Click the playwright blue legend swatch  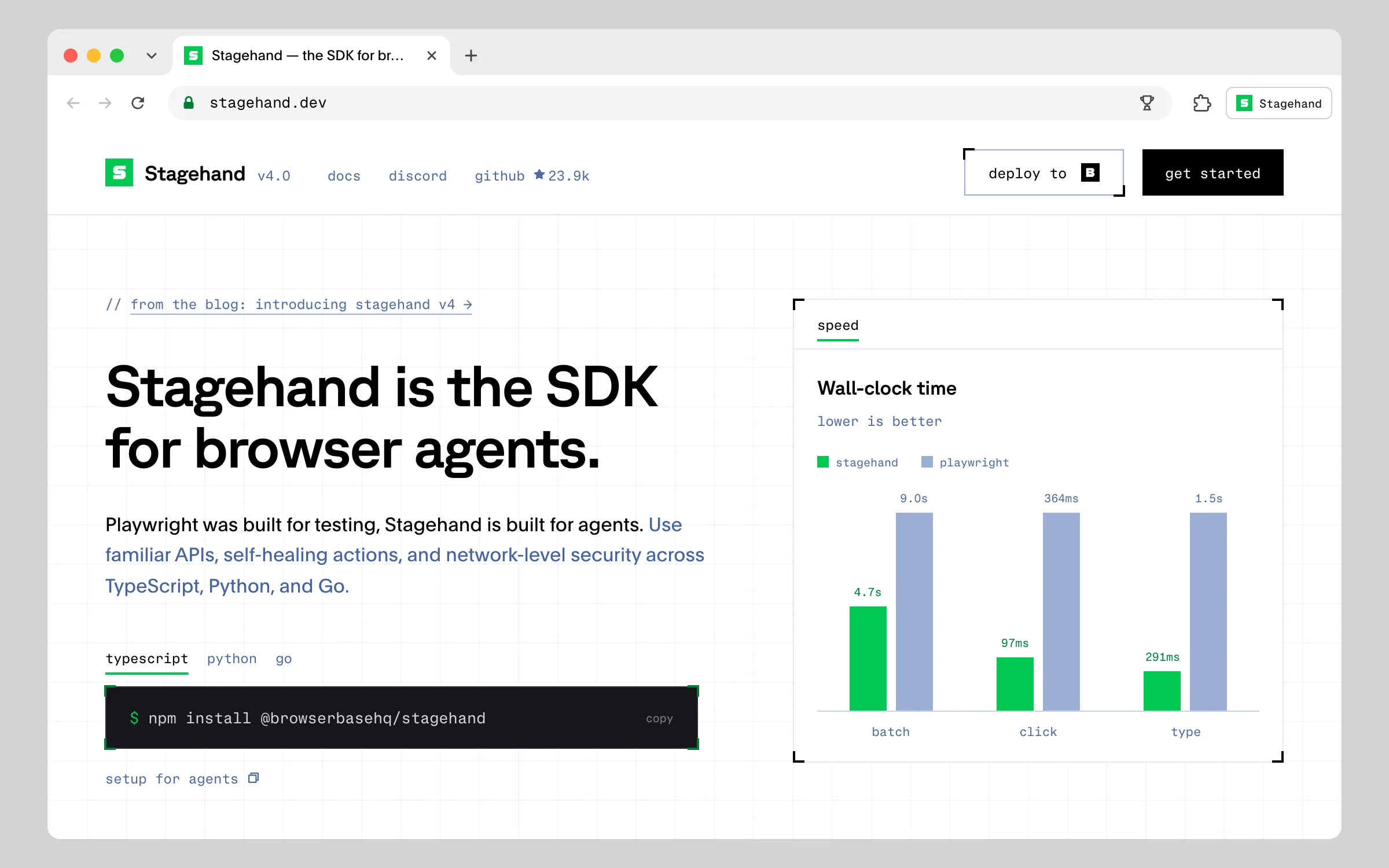click(927, 462)
